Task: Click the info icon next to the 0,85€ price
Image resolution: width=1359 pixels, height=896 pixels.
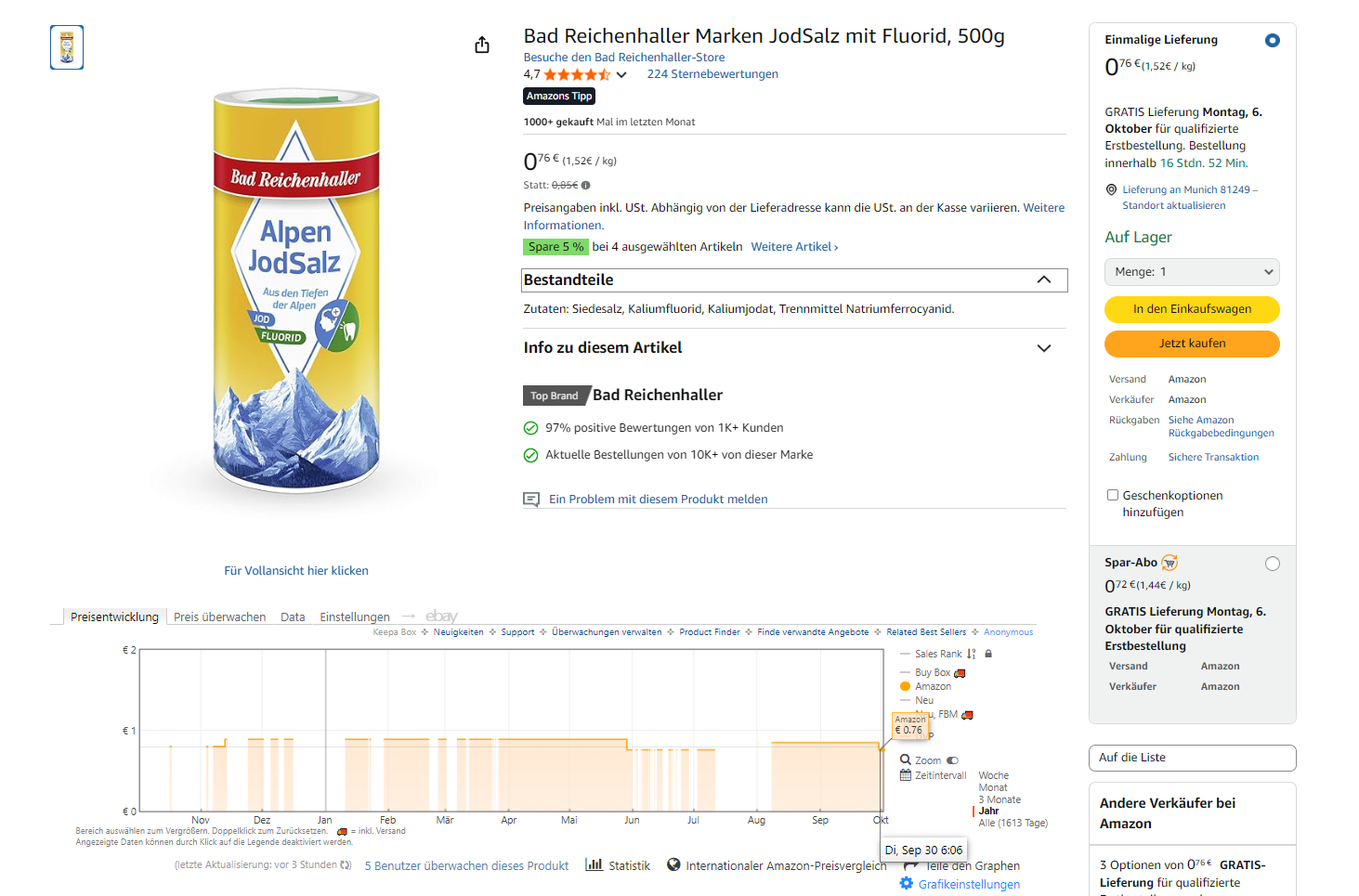Action: (x=586, y=186)
